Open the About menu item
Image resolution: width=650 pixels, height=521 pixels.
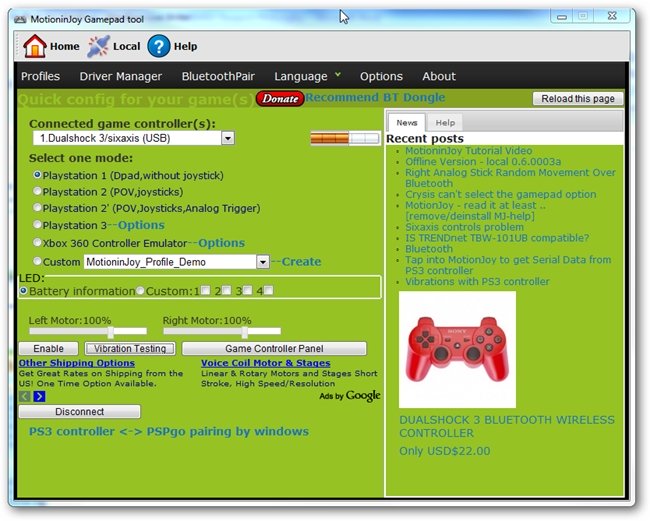tap(439, 76)
